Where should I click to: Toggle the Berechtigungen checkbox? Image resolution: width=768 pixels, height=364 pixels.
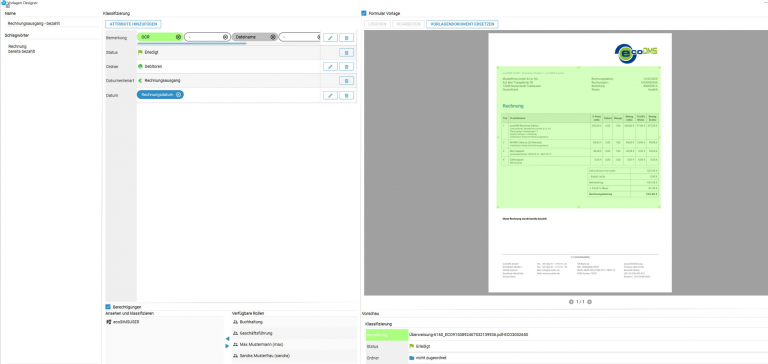tap(108, 307)
